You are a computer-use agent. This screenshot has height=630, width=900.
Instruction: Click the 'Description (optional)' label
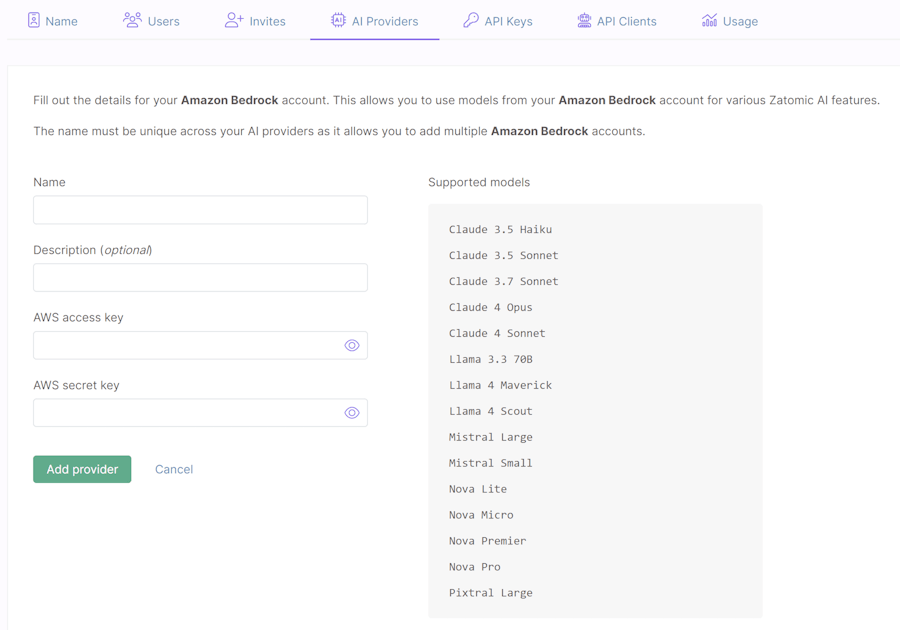(92, 250)
